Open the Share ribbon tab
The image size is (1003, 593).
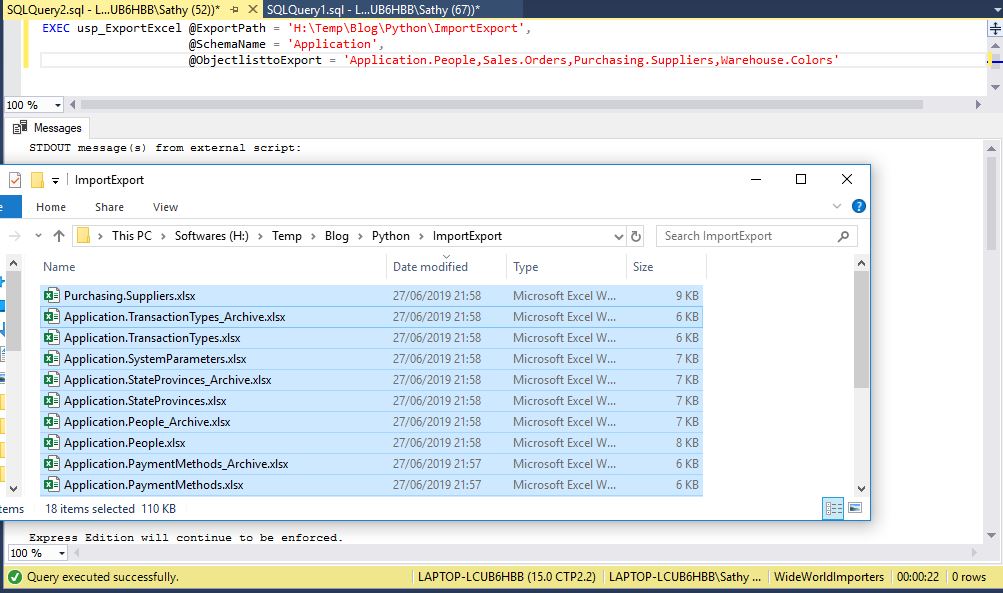pos(109,207)
